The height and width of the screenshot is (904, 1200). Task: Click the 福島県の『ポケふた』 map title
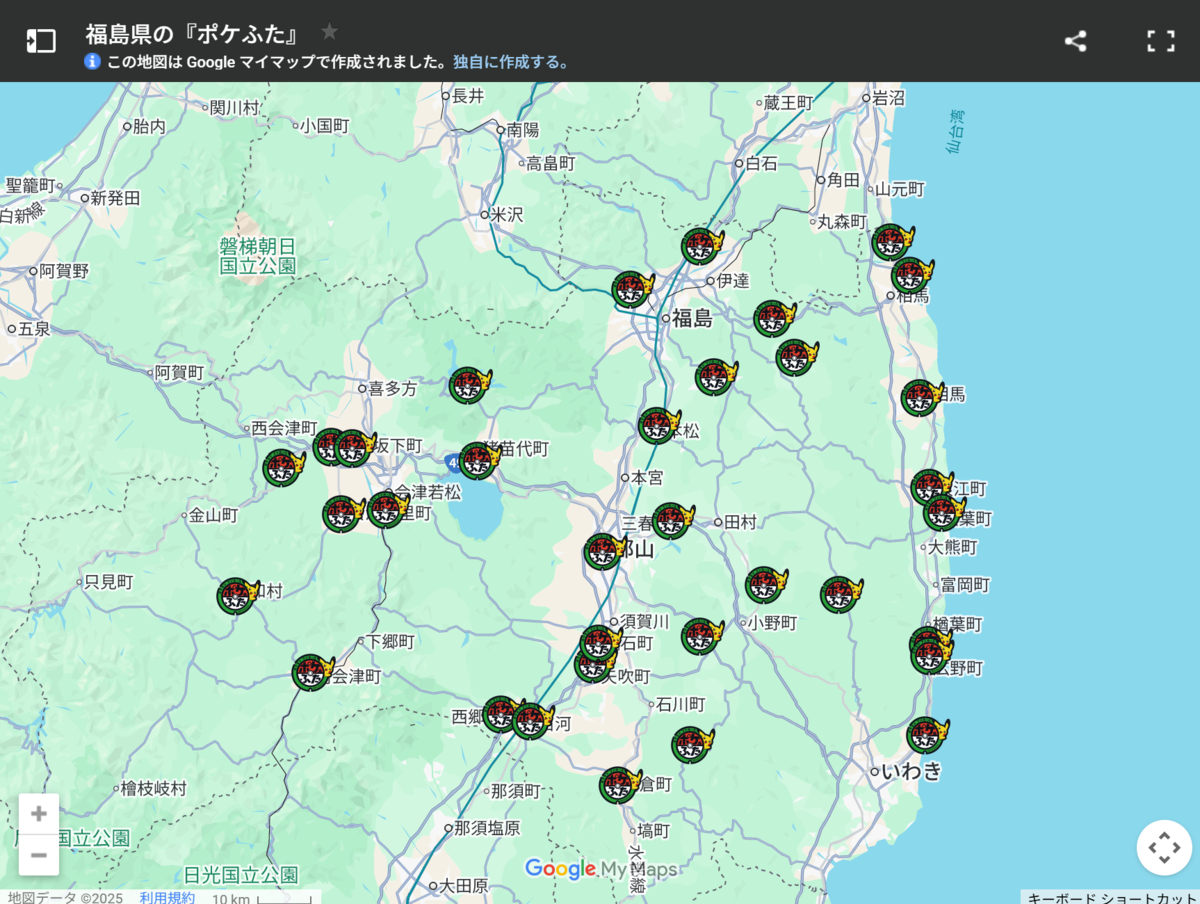193,34
